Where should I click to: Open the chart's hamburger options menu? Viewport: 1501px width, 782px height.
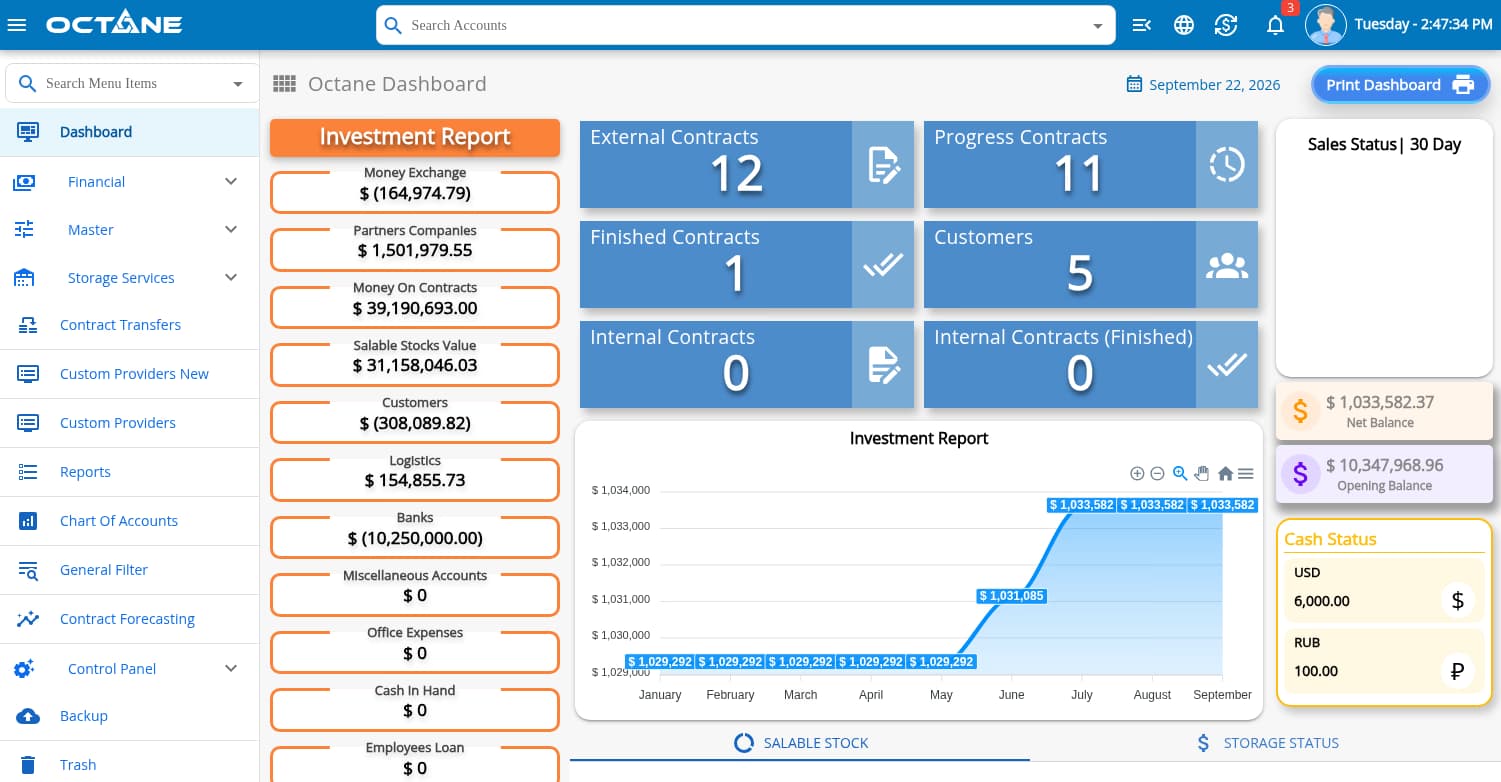click(1245, 474)
